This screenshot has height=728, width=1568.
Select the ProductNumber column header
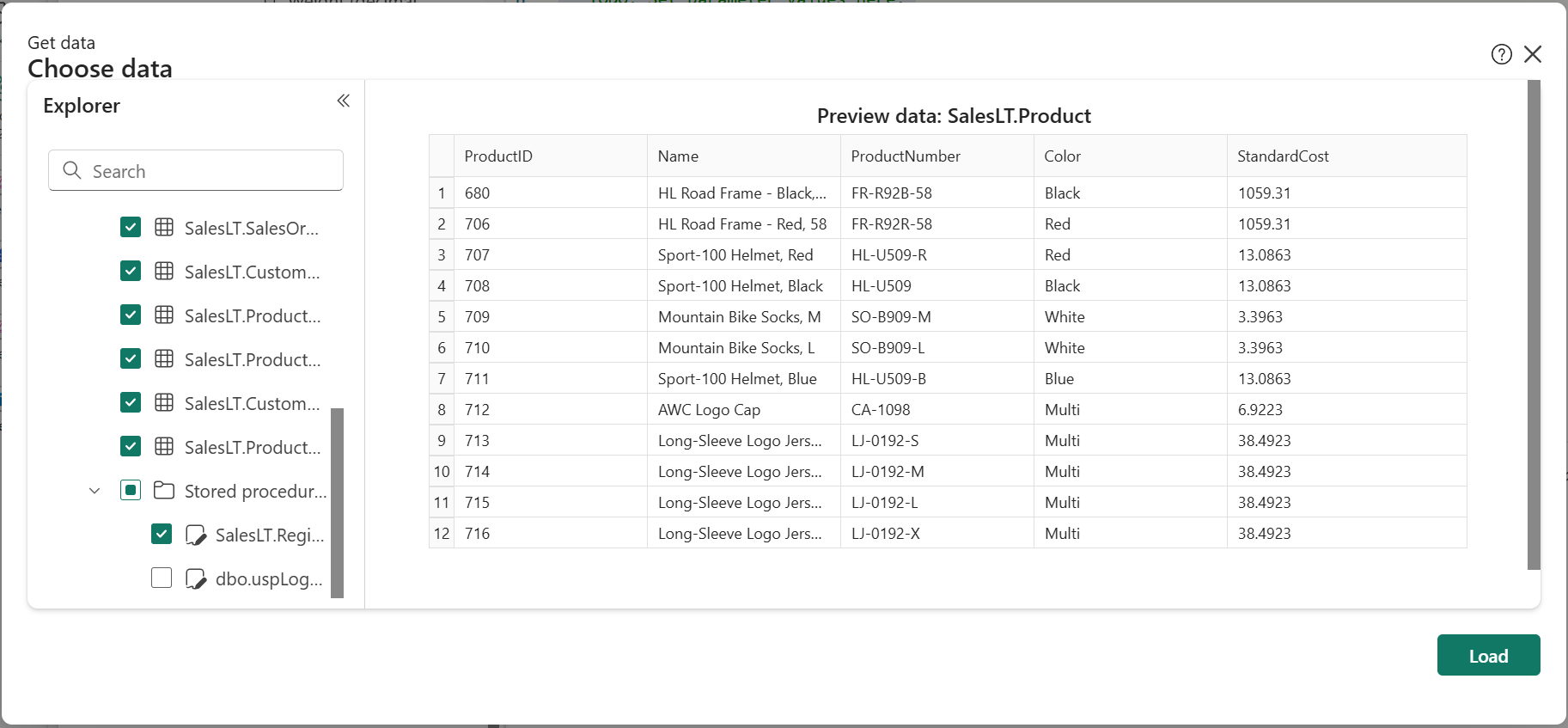pos(906,156)
